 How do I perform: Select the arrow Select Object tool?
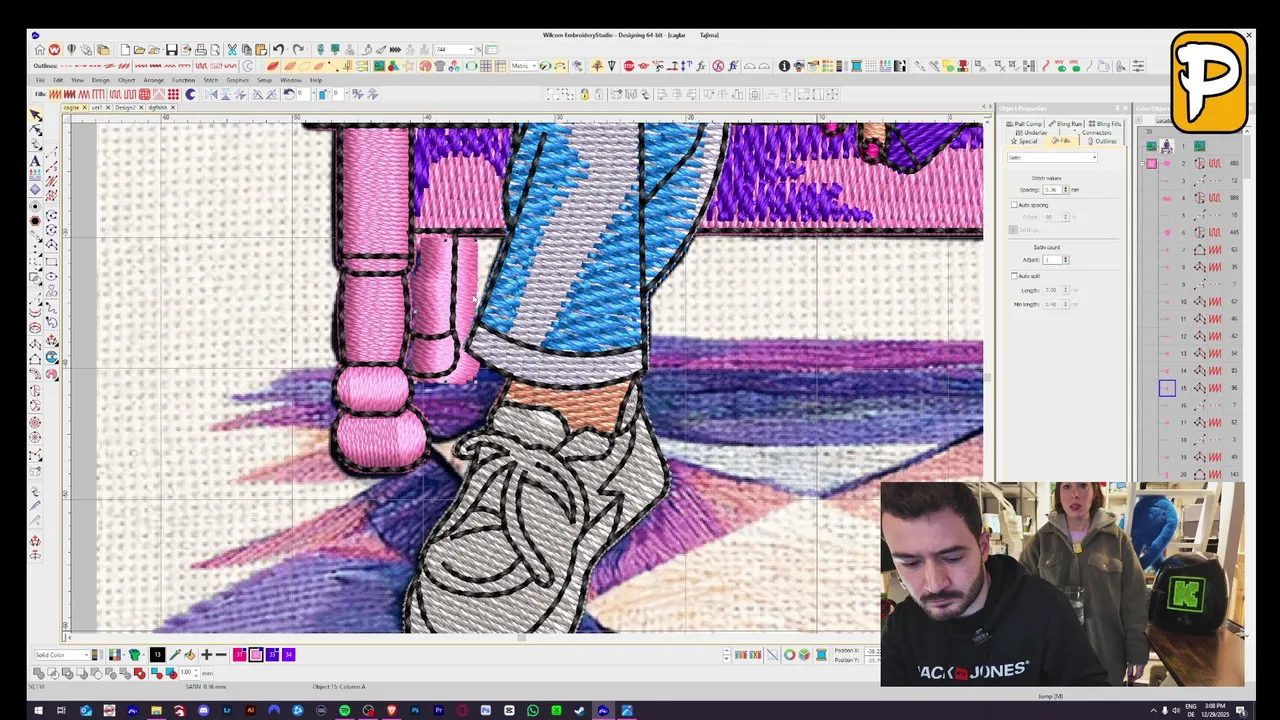click(36, 116)
